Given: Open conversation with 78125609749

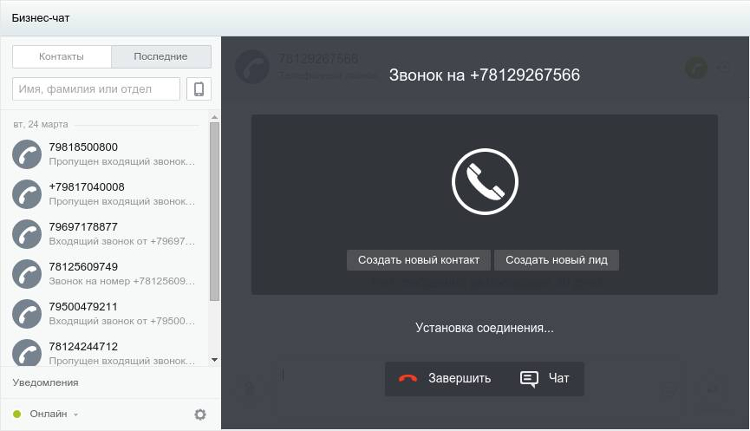Looking at the screenshot, I should tap(105, 274).
